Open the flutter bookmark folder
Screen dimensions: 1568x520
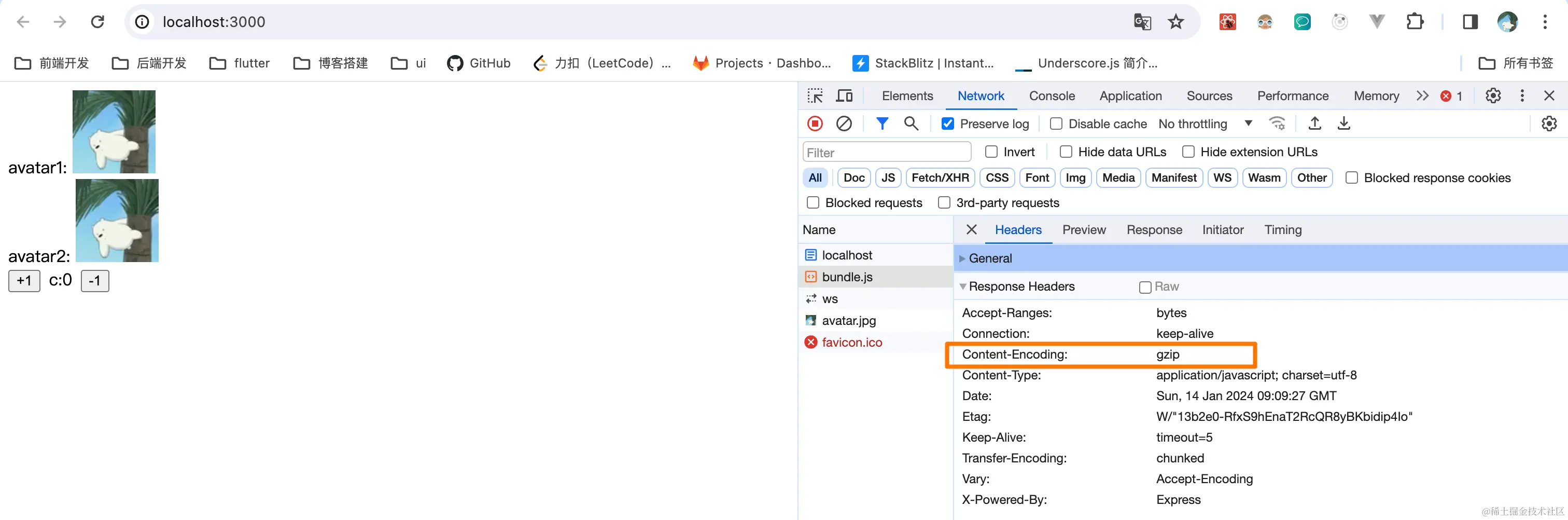point(239,63)
